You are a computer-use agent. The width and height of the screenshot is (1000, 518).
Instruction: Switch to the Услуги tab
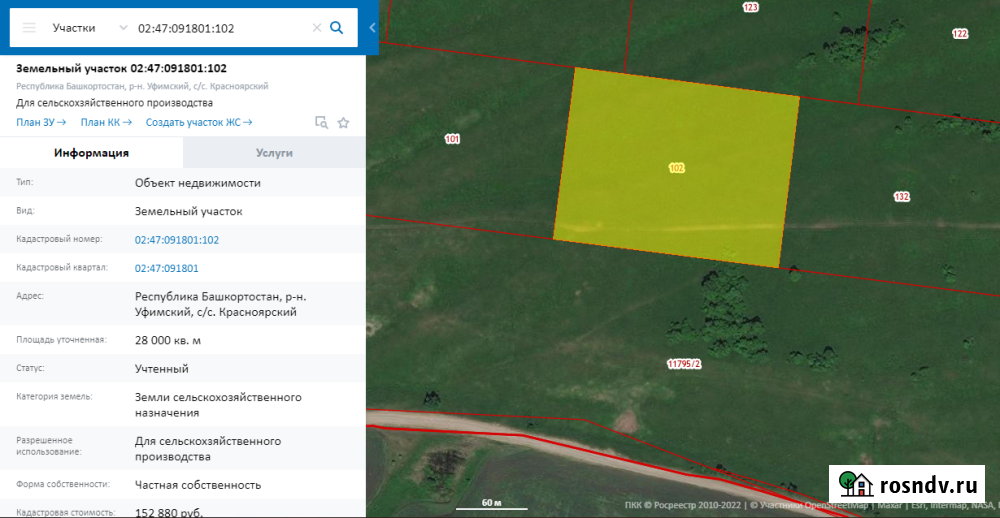(274, 153)
